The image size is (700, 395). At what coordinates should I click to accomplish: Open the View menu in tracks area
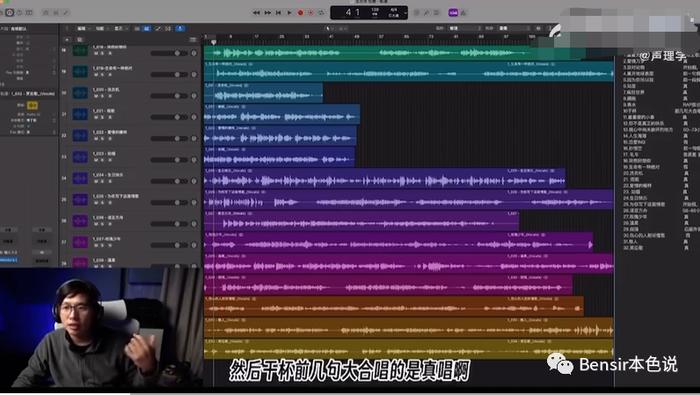click(x=119, y=29)
